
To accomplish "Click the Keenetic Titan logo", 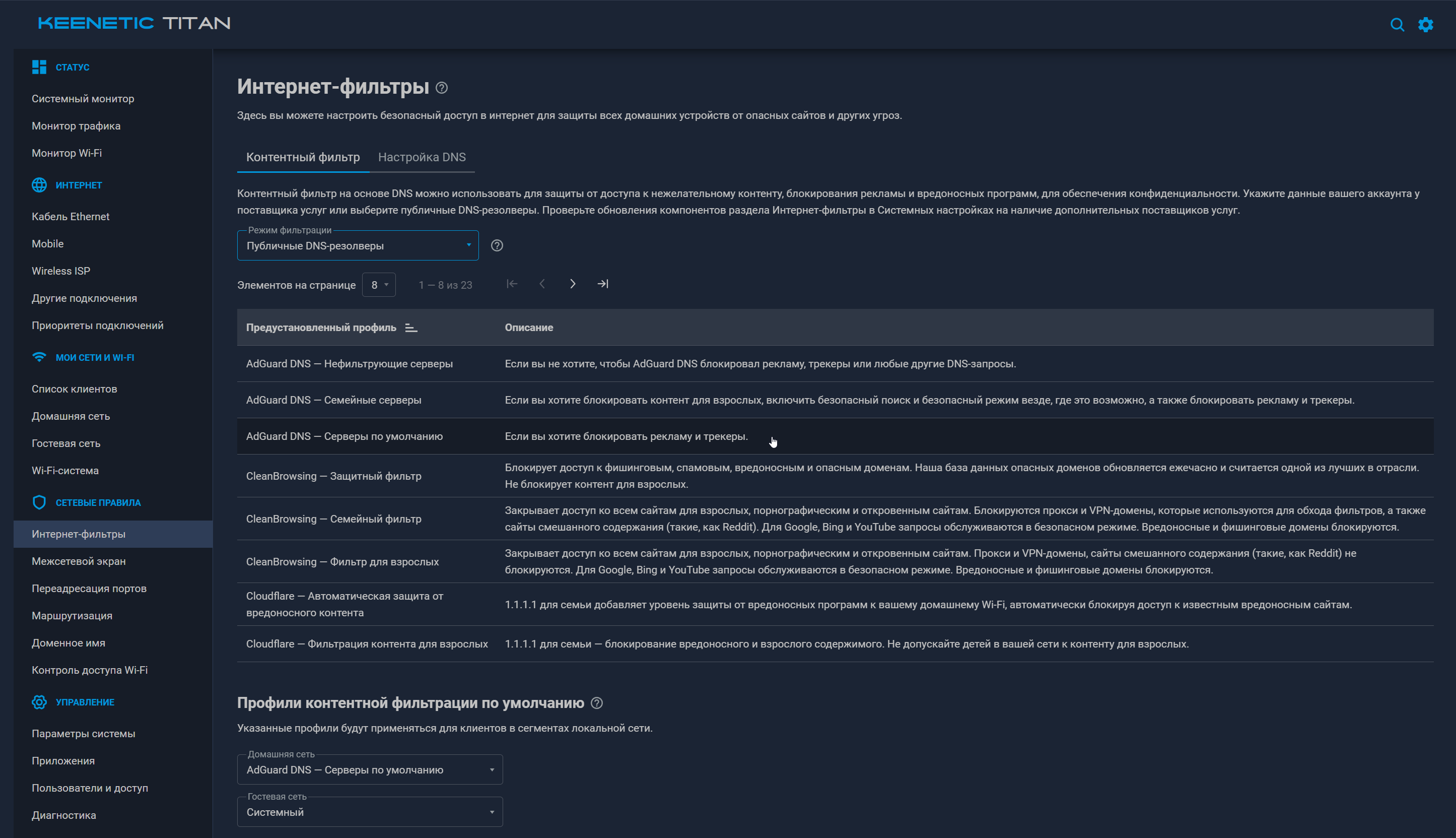I will pyautogui.click(x=134, y=23).
